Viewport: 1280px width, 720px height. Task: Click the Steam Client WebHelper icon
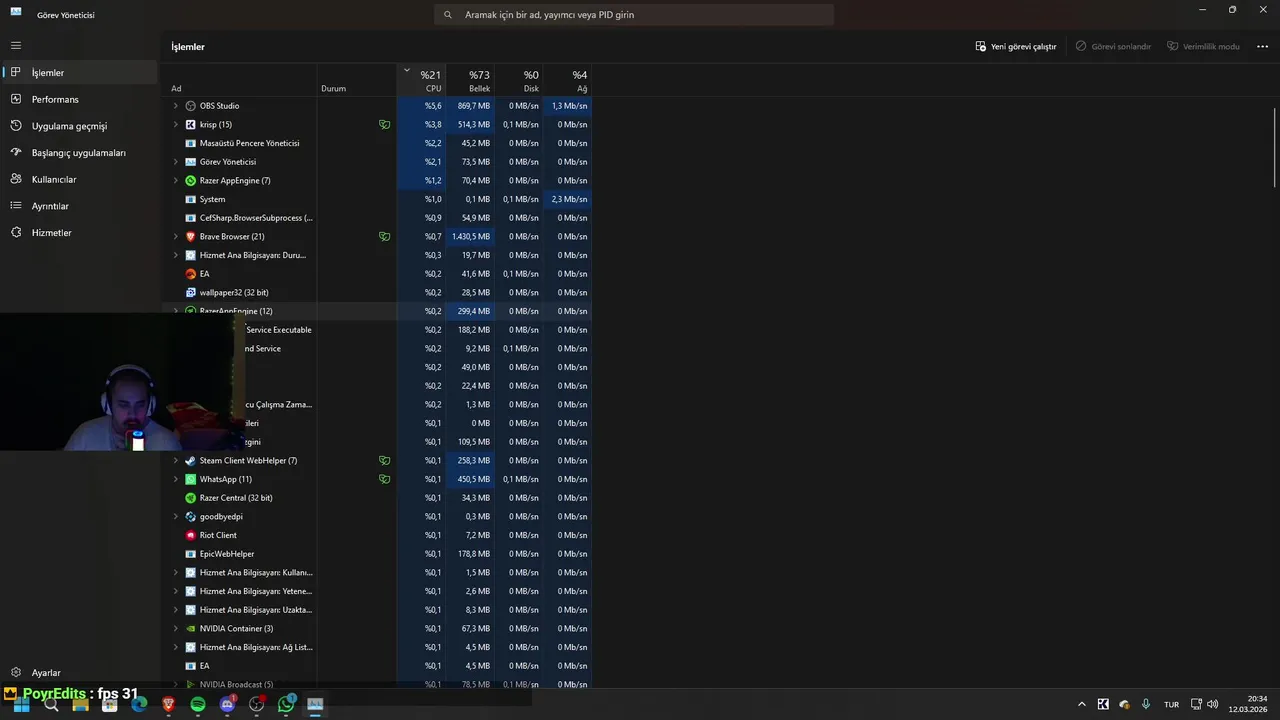pos(191,461)
